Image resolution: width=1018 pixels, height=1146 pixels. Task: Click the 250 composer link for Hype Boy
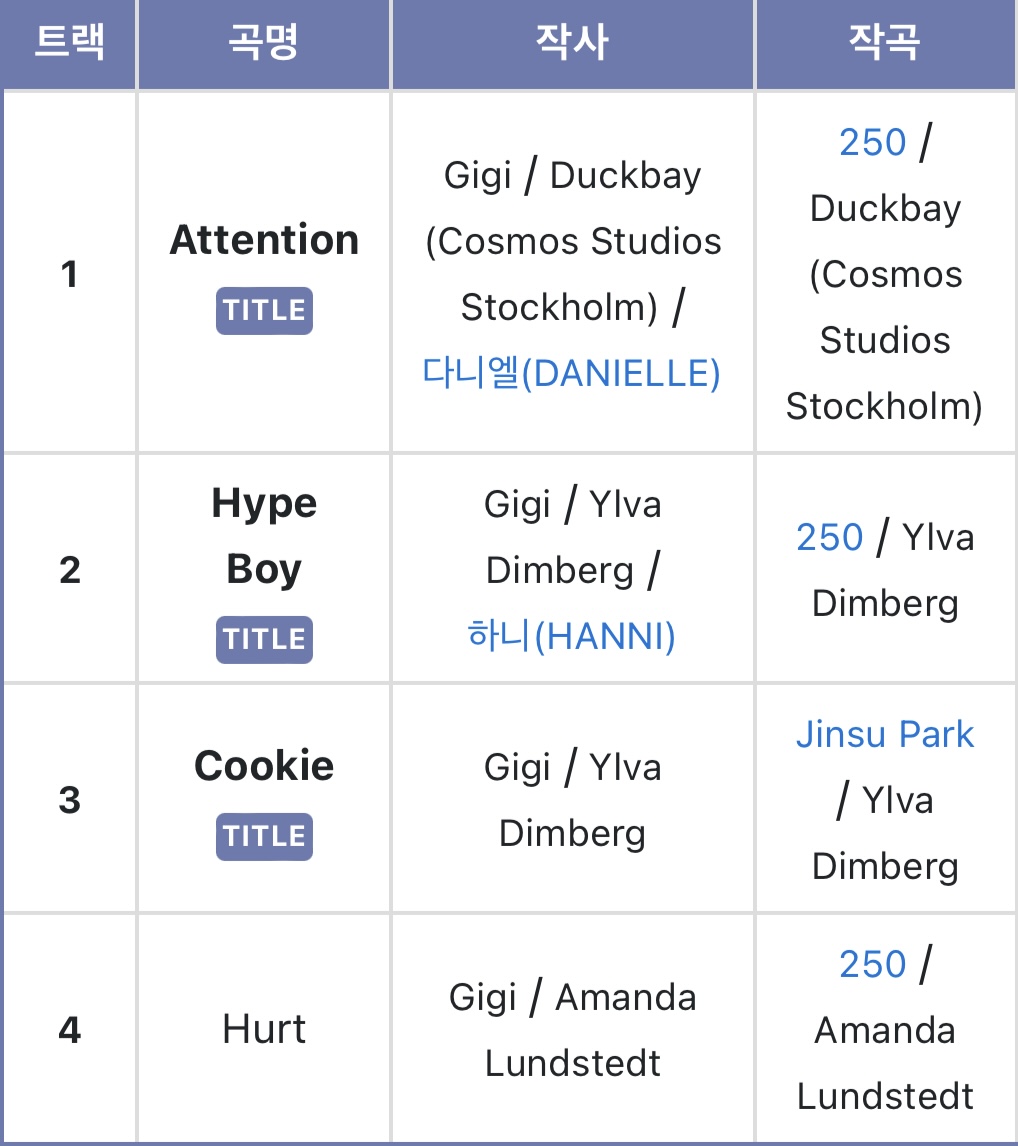tap(829, 538)
